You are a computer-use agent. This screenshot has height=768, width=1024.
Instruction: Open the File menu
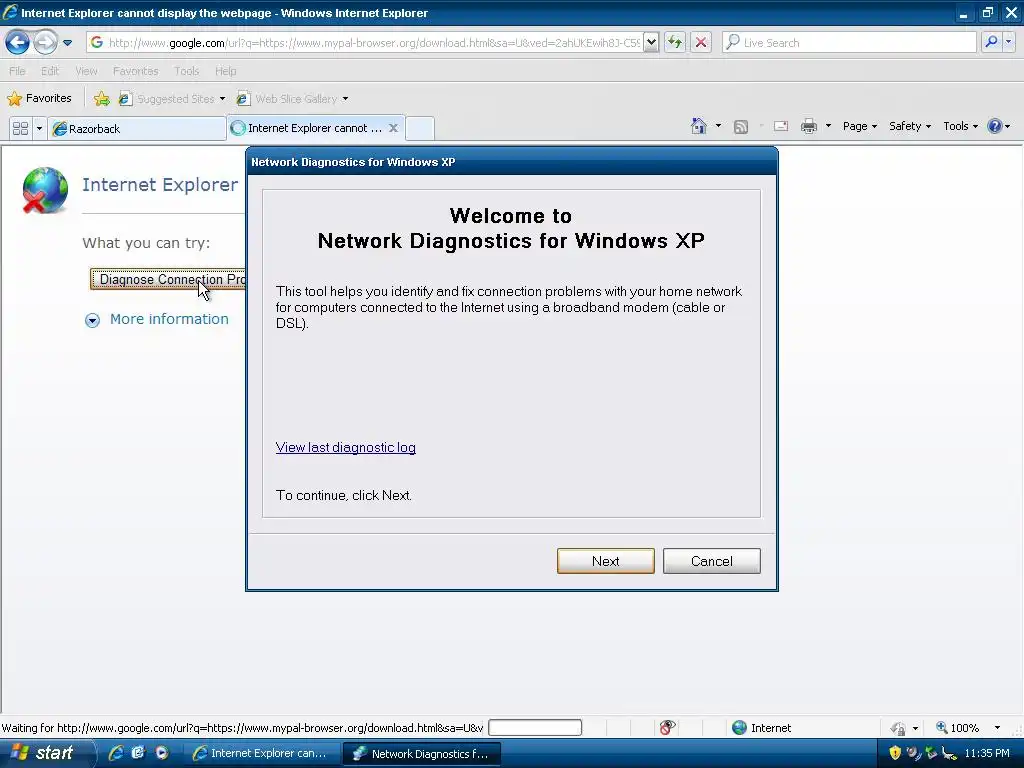click(x=17, y=71)
